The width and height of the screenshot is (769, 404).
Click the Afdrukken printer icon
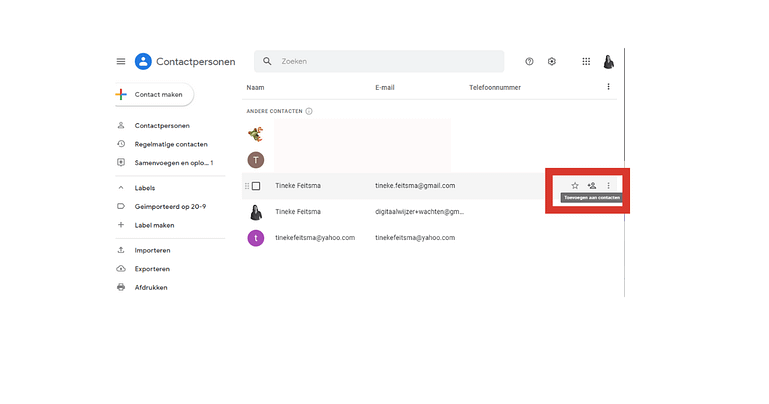click(121, 287)
